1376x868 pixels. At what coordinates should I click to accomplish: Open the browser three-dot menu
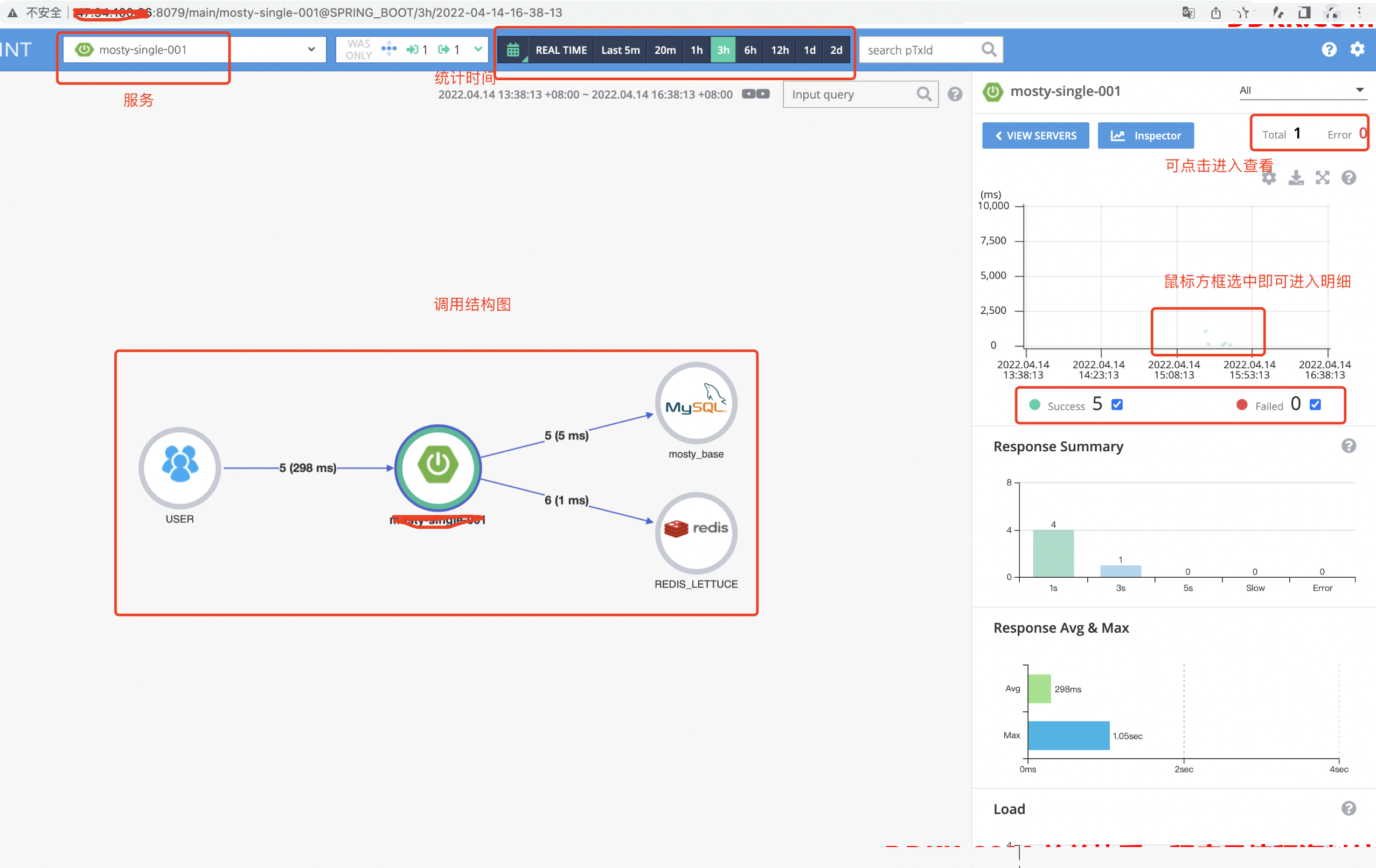pos(1359,12)
